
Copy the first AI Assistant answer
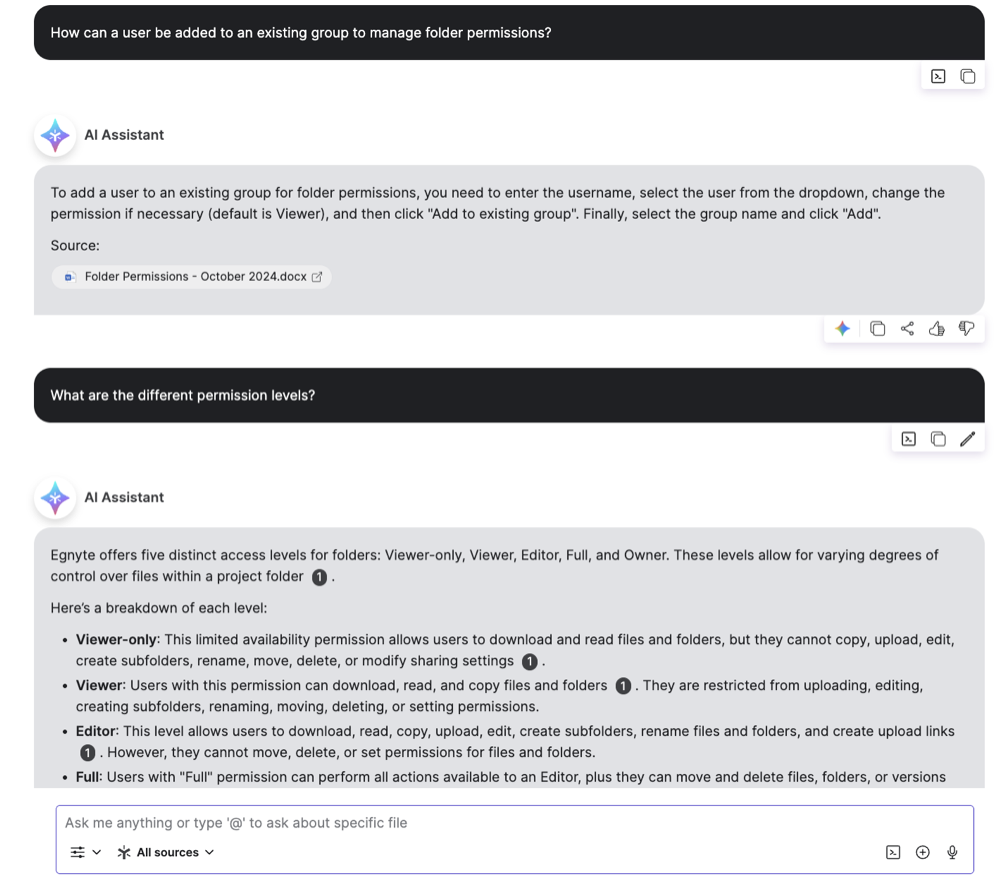click(x=877, y=328)
